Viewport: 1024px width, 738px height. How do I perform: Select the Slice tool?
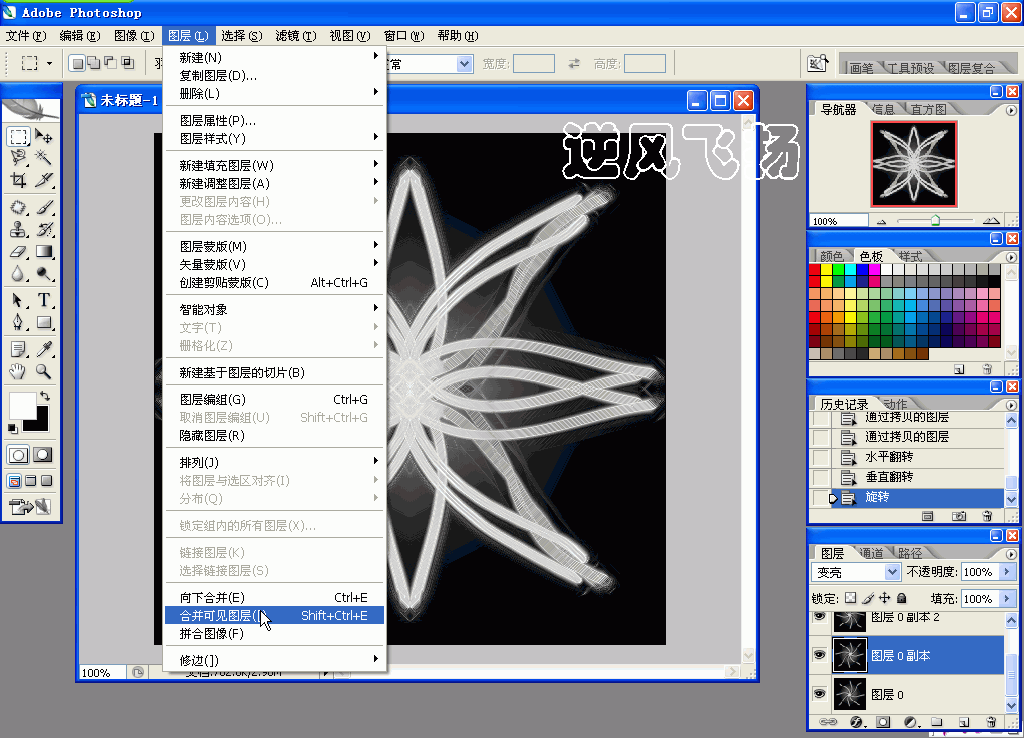[44, 180]
